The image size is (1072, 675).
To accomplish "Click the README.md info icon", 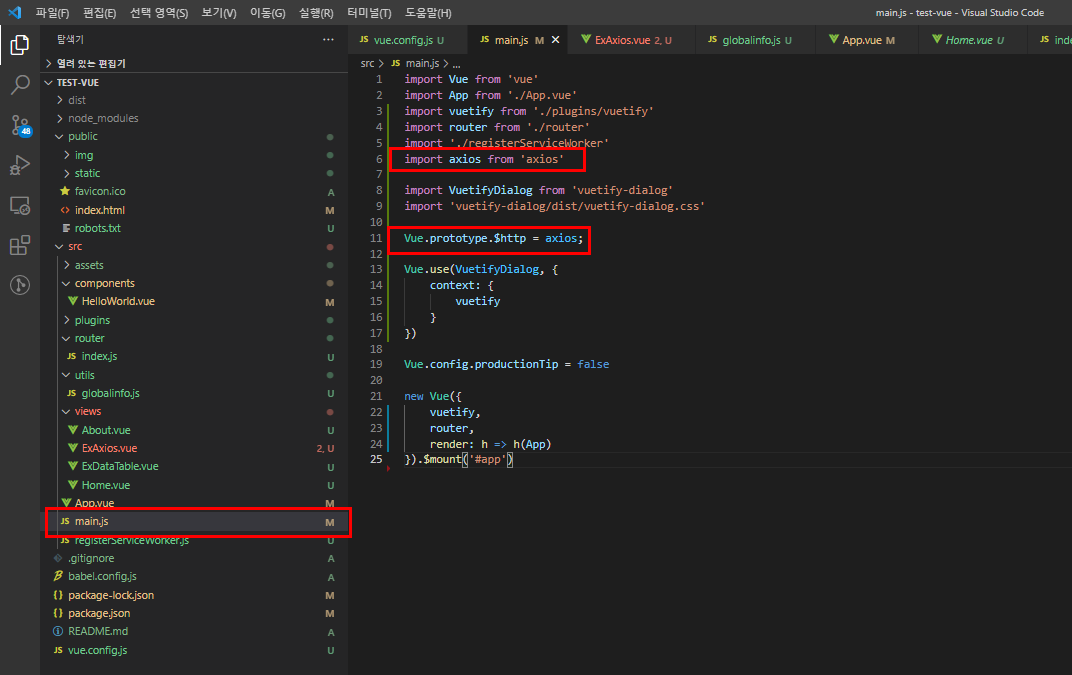I will (x=58, y=631).
